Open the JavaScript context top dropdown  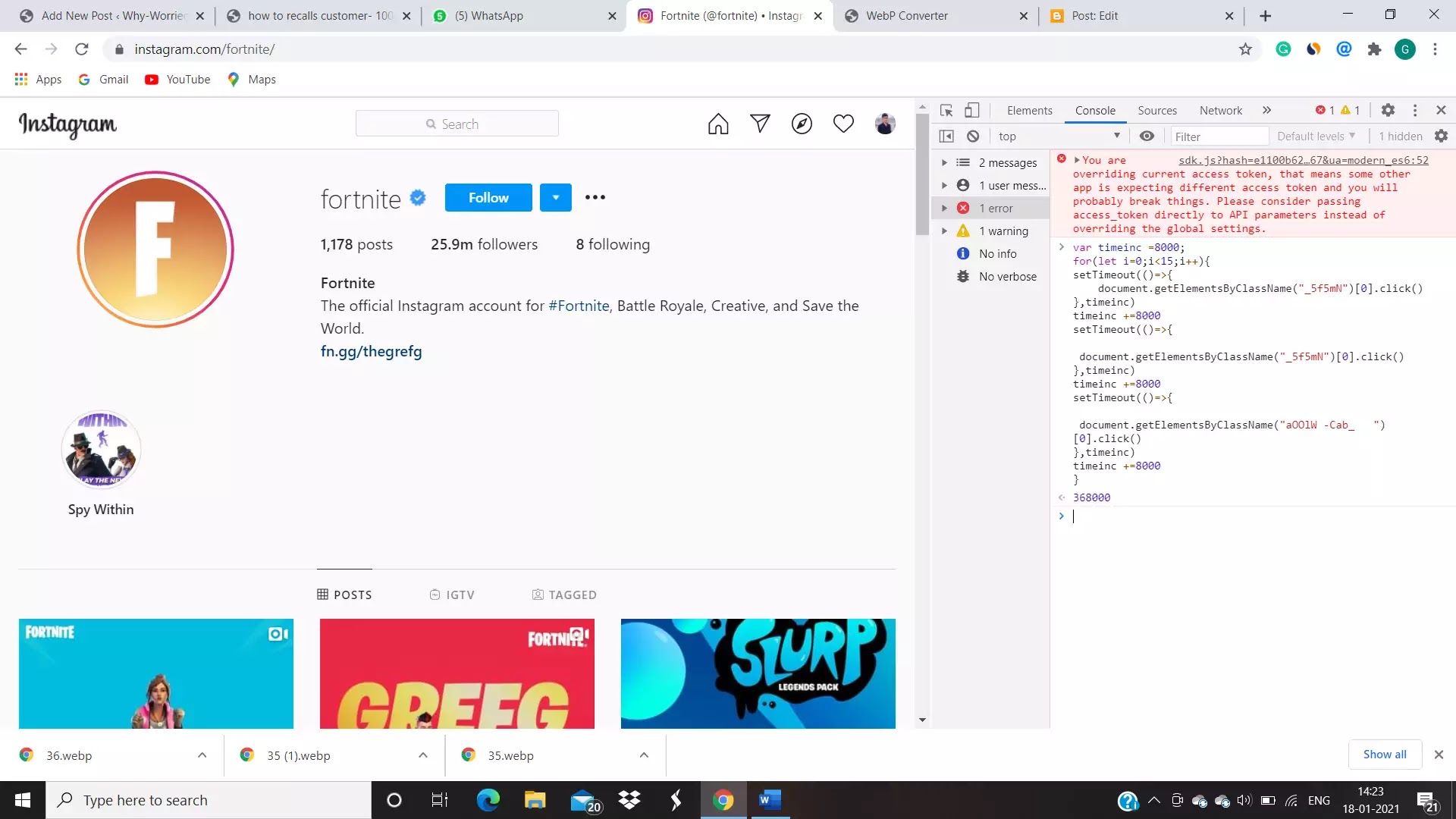1059,136
